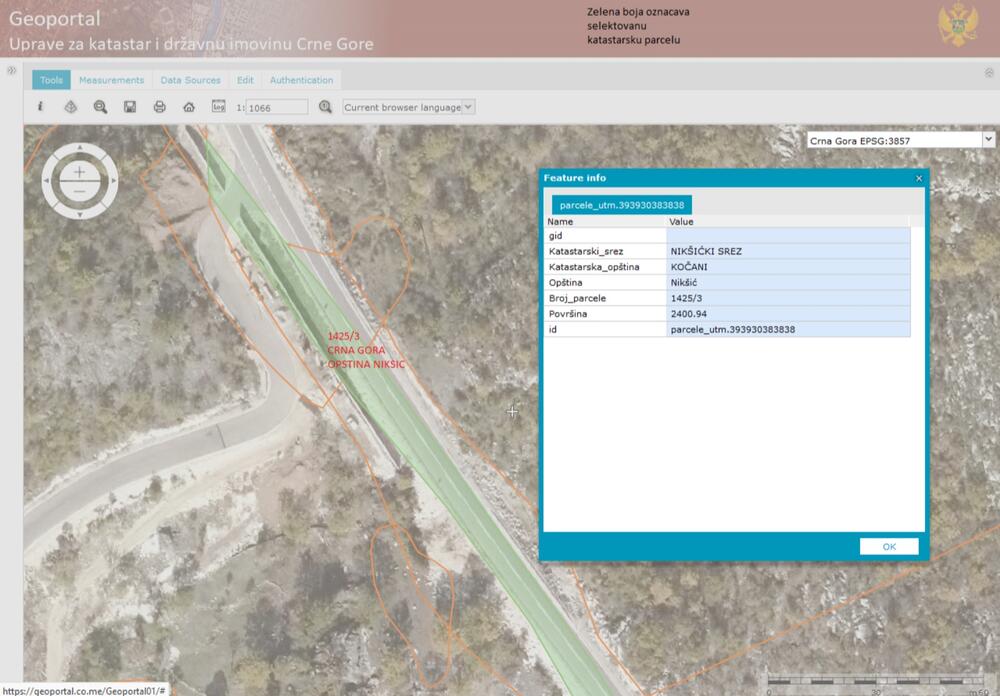Zoom out using the minus on navigation wheel

point(79,191)
